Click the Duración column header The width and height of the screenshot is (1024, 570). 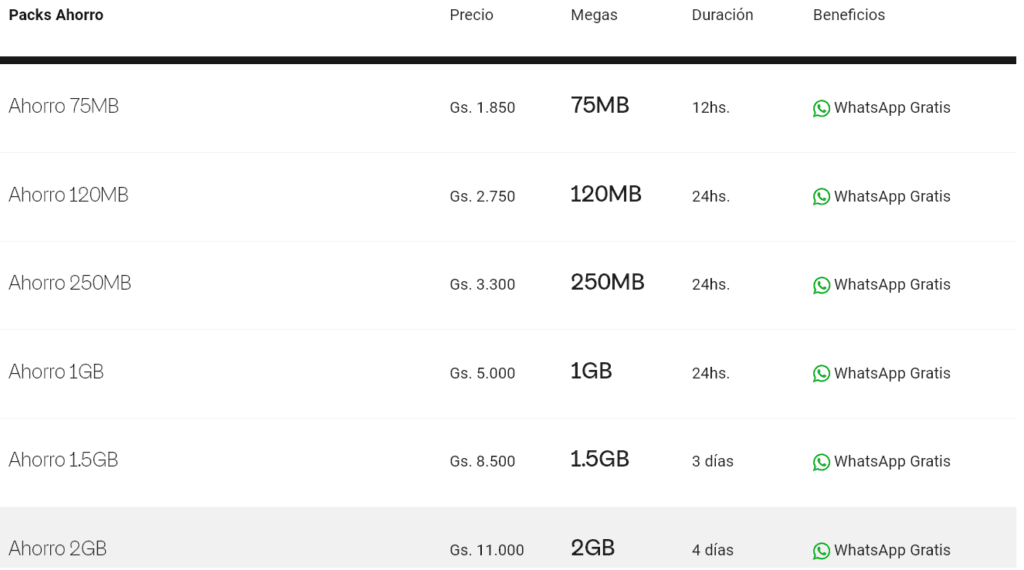point(722,15)
